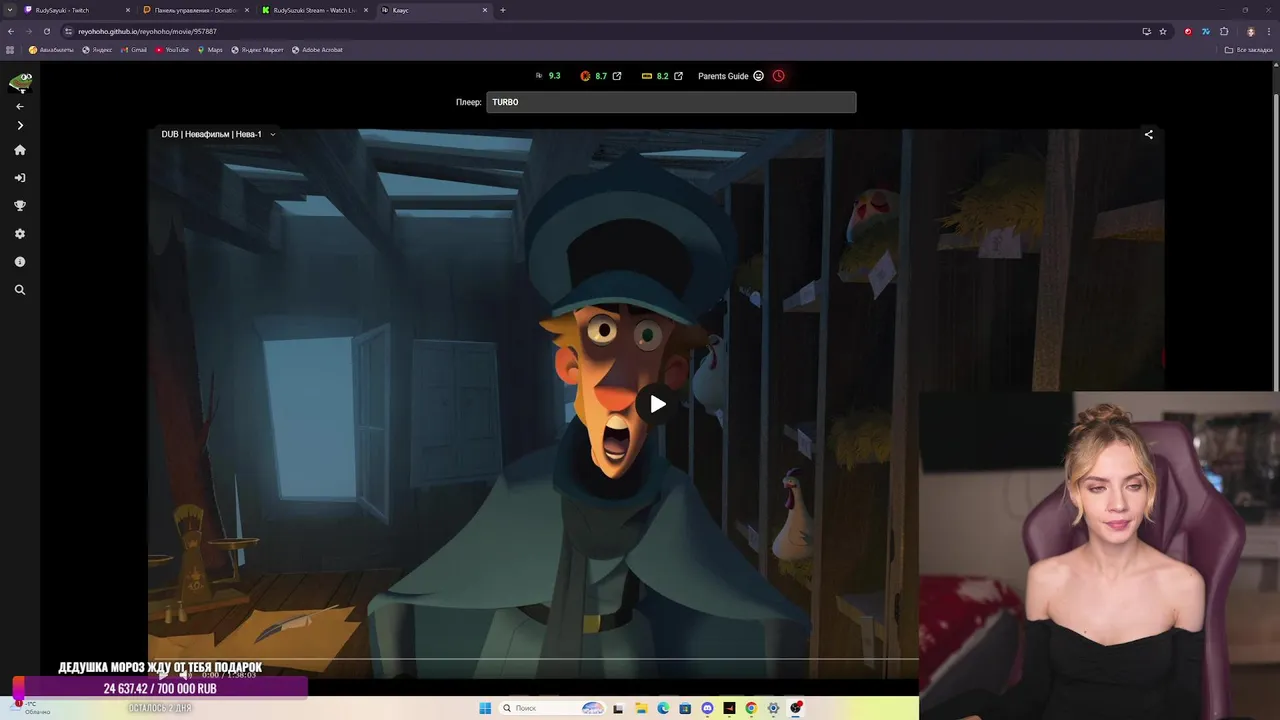Viewport: 1280px width, 720px height.
Task: Switch to RudySuzuki Stream Kick tab
Action: click(313, 10)
